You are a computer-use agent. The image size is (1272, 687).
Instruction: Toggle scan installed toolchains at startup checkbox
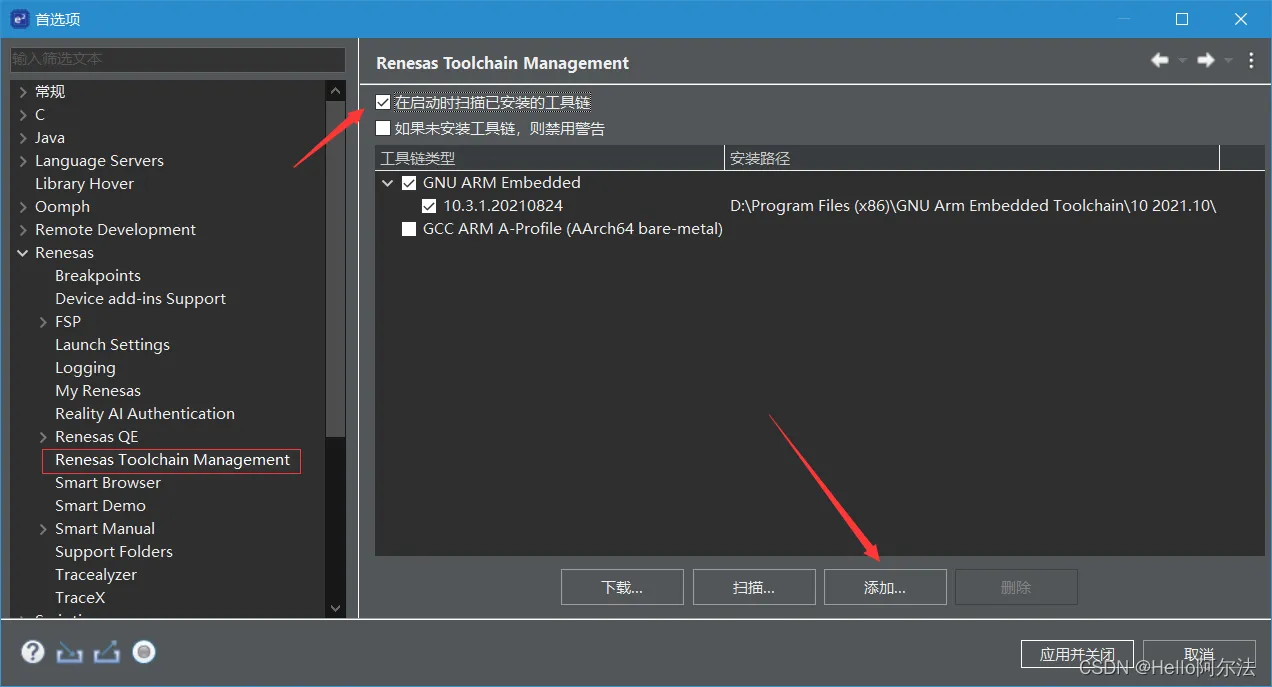pos(383,102)
